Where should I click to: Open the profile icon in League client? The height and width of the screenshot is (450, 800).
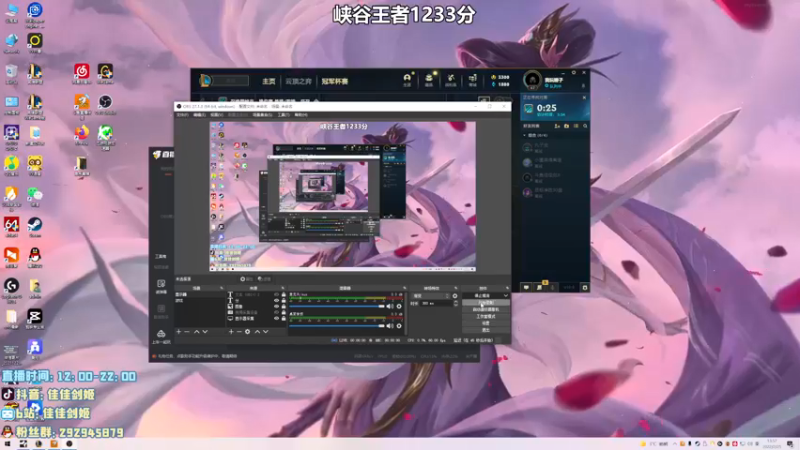[x=407, y=78]
